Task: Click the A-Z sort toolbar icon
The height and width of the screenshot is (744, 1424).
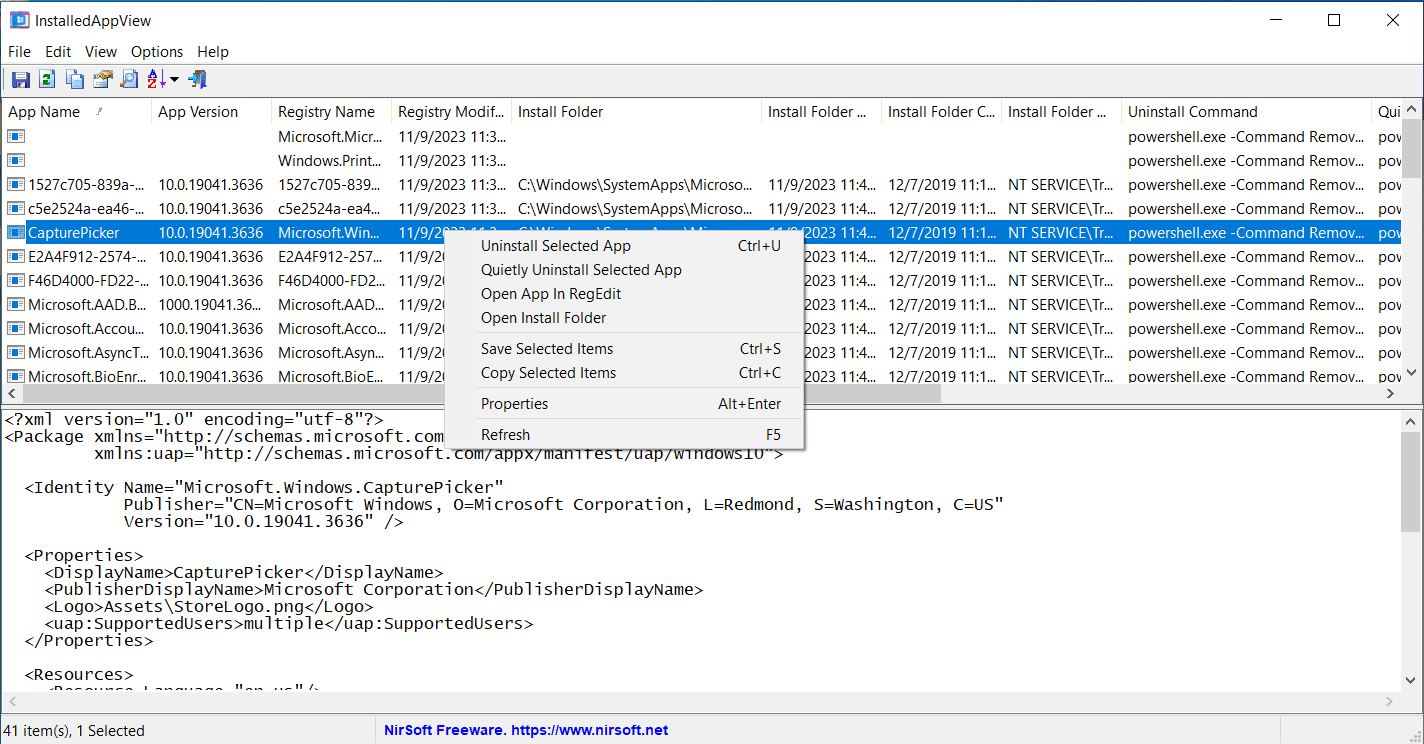Action: pyautogui.click(x=157, y=80)
